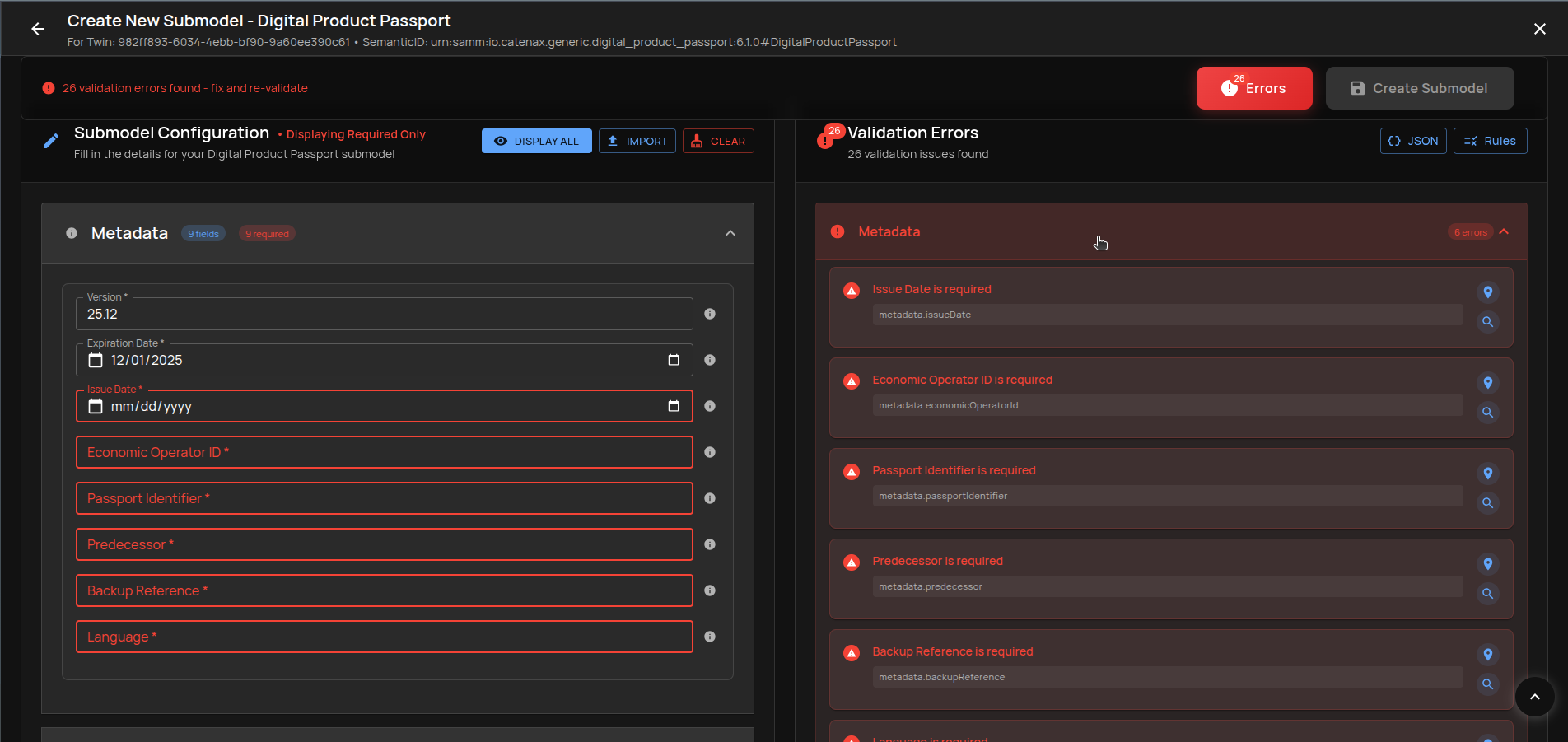Collapse the Metadata errors group
This screenshot has height=742, width=1568.
click(x=1505, y=231)
